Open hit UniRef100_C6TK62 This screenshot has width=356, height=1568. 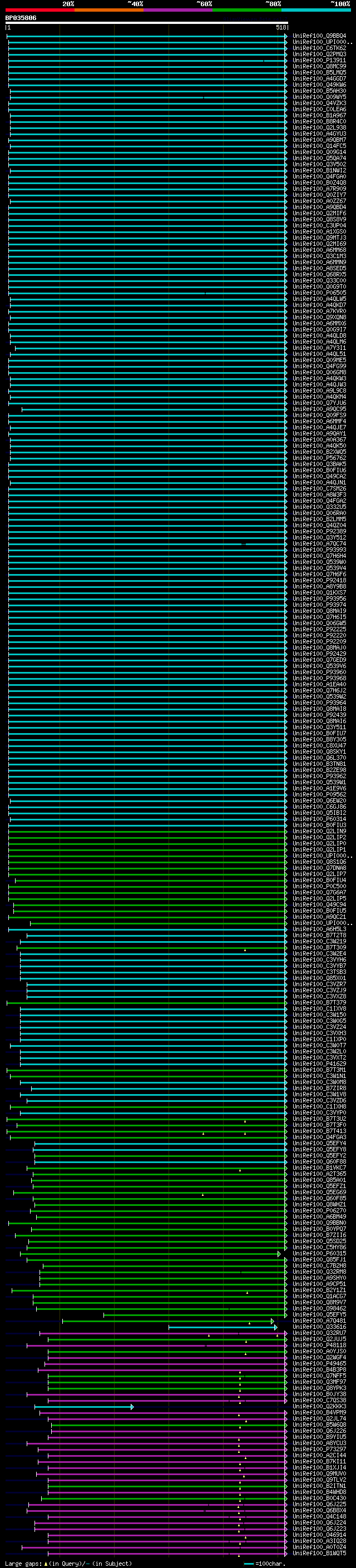(x=319, y=48)
